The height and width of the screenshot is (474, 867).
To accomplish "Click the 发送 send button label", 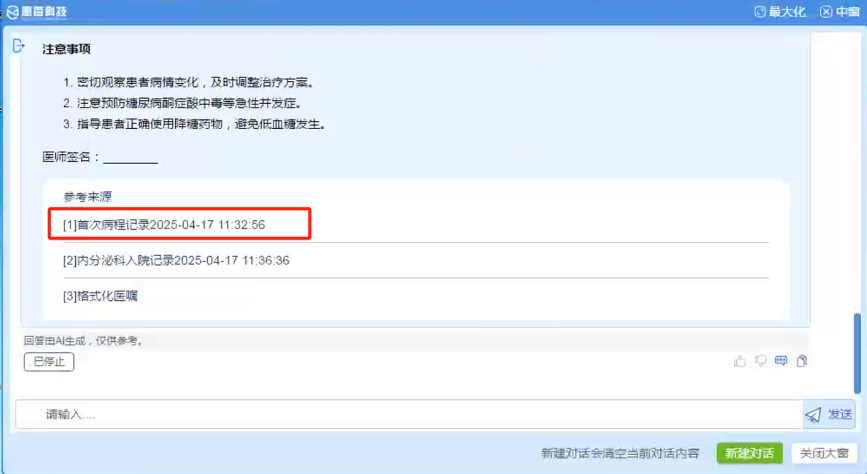I will click(840, 414).
